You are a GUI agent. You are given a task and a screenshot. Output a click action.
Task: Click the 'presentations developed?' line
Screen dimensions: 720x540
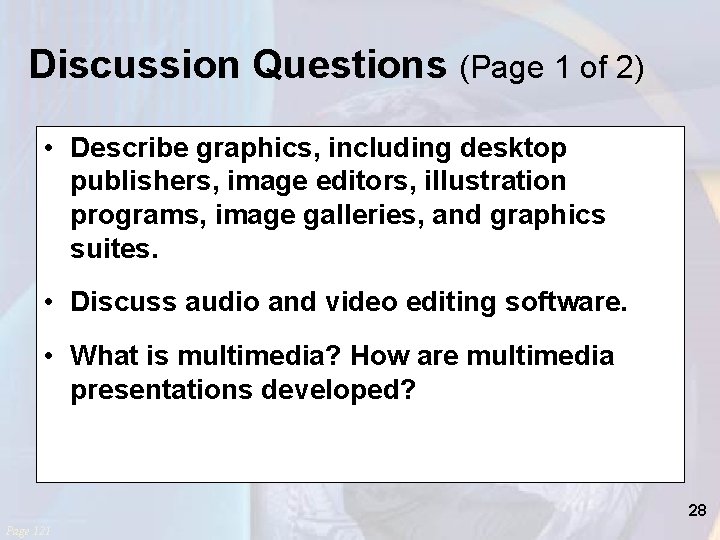pos(242,390)
